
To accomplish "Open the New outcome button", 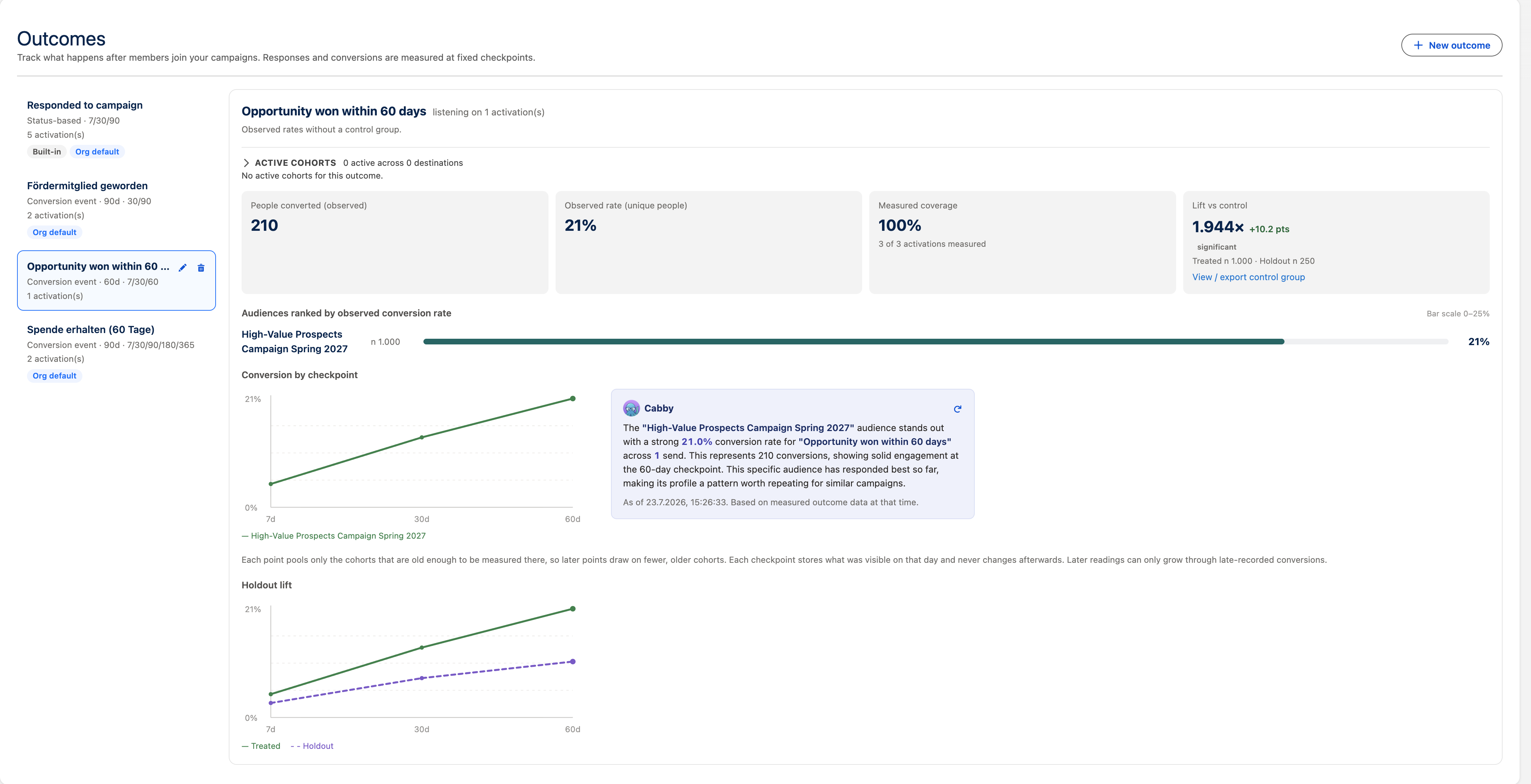I will [1451, 45].
